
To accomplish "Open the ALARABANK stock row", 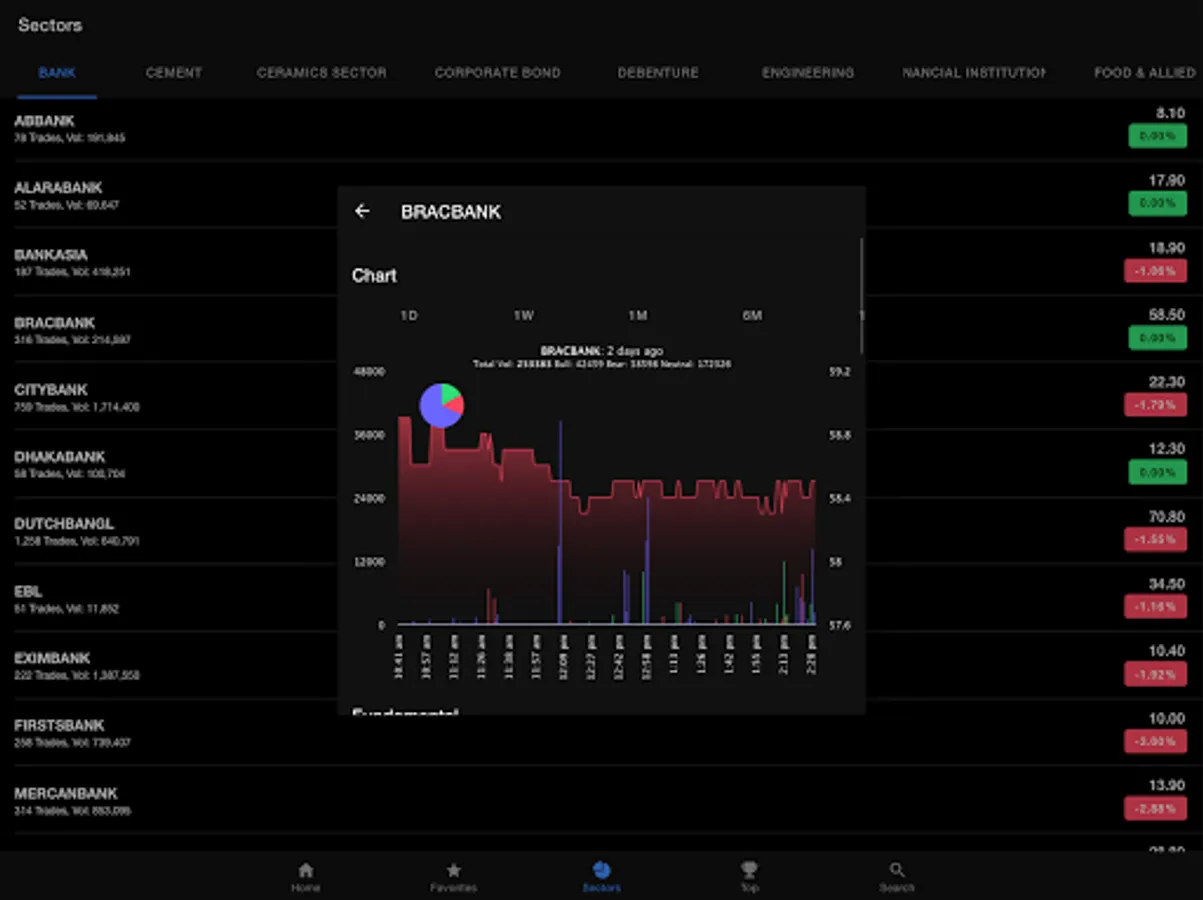I will pyautogui.click(x=601, y=195).
